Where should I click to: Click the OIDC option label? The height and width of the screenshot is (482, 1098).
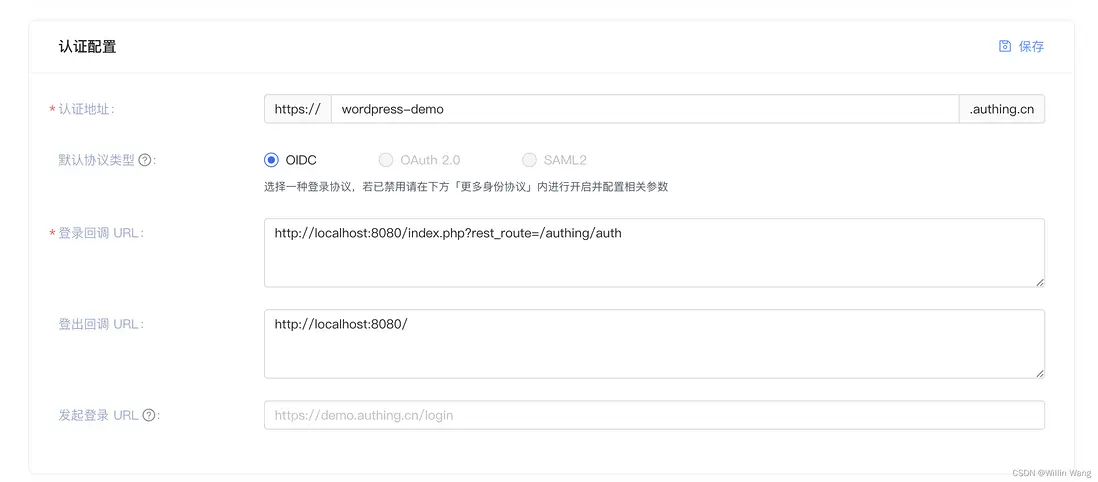[301, 160]
